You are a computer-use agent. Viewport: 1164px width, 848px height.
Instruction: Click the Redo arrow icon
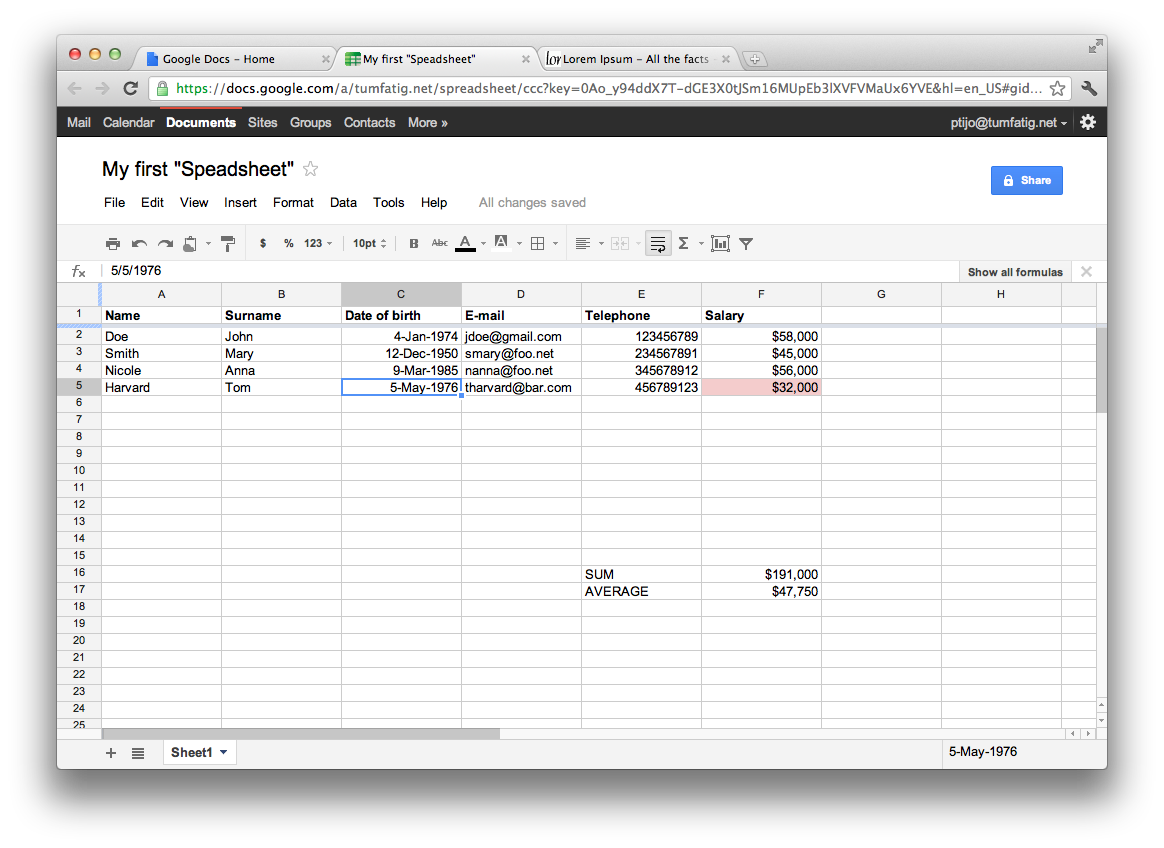pos(166,244)
